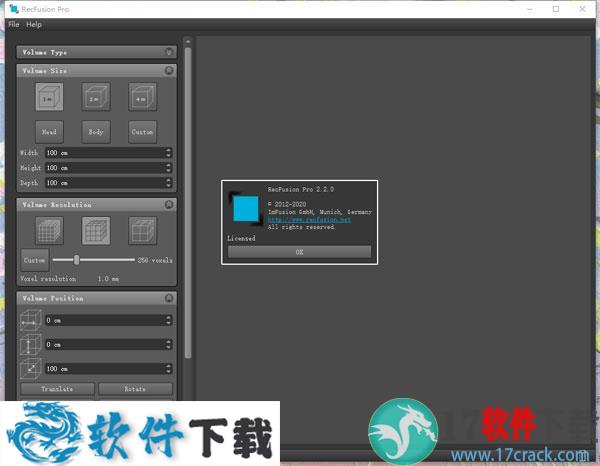Select the 2 m volume size cube

tap(96, 97)
